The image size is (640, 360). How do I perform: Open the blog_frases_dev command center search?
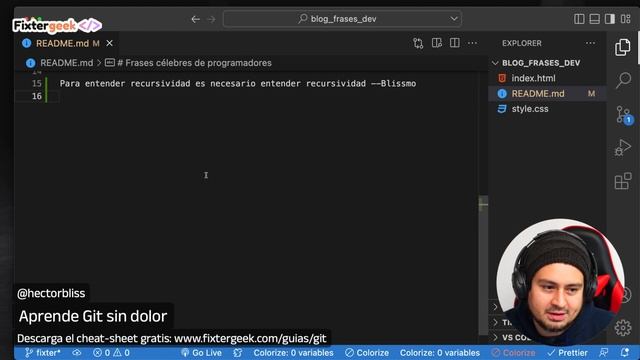342,19
